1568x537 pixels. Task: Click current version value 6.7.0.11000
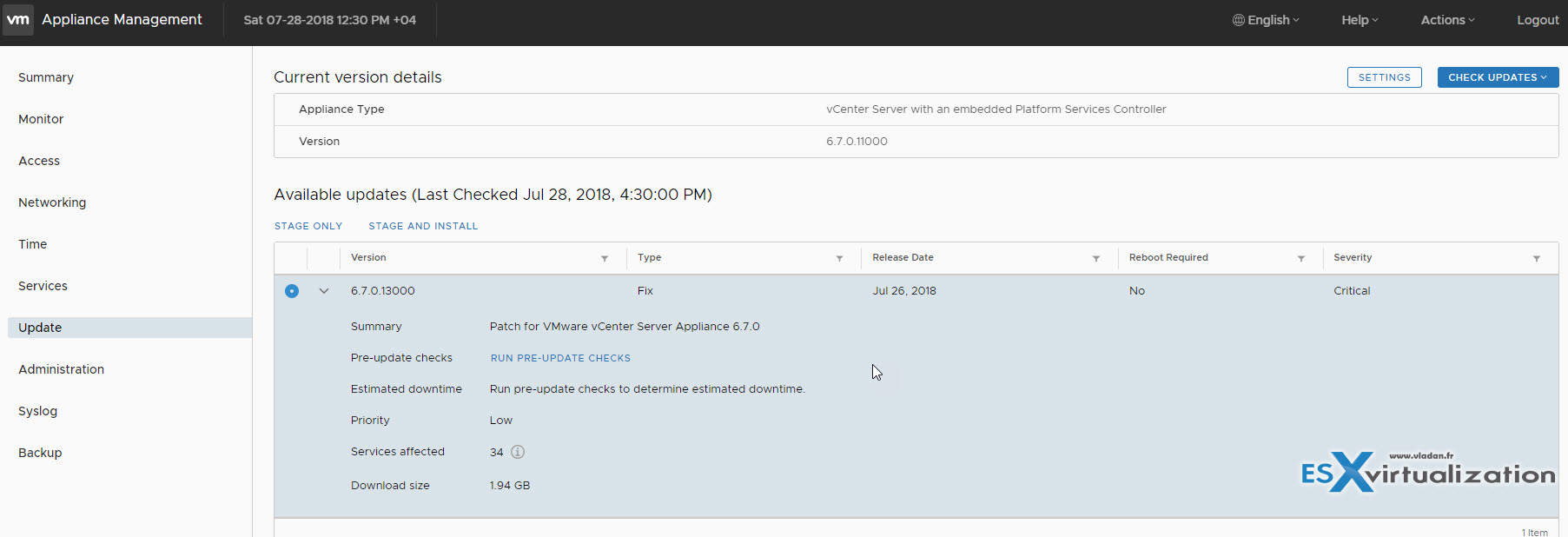point(857,142)
